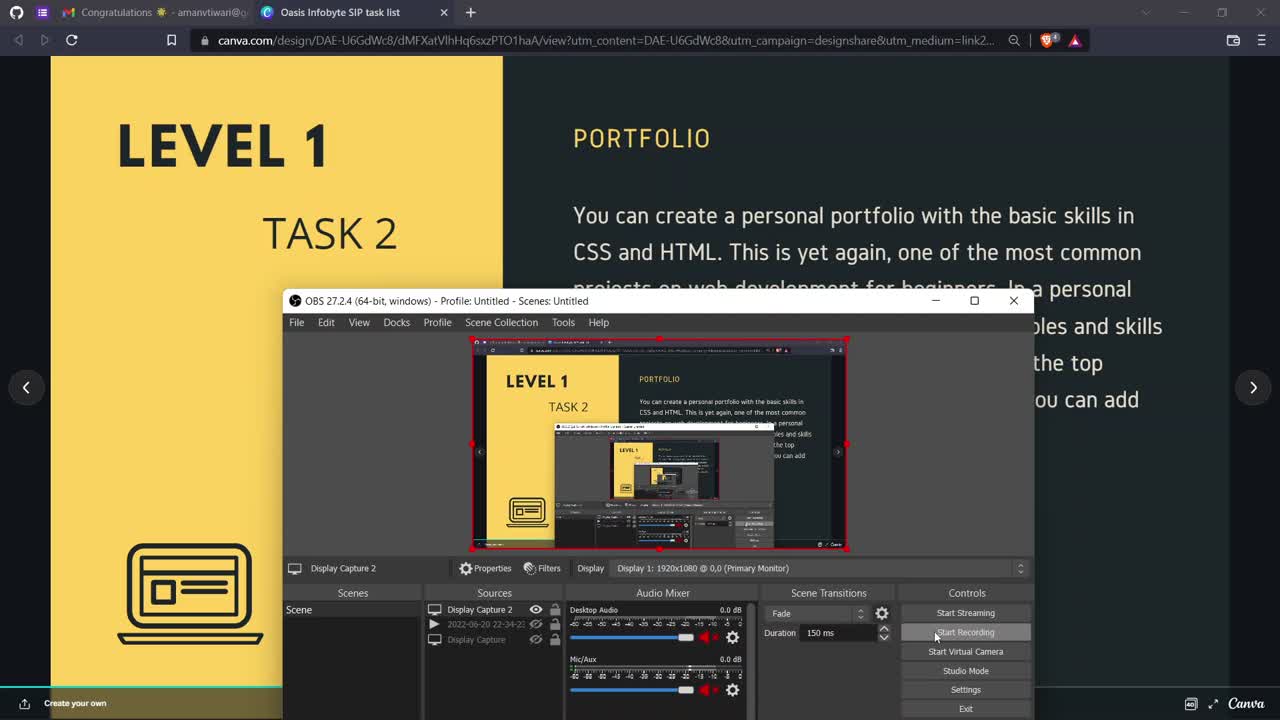This screenshot has width=1280, height=720.
Task: Expand the Display monitor selection dropdown
Action: click(x=1020, y=568)
